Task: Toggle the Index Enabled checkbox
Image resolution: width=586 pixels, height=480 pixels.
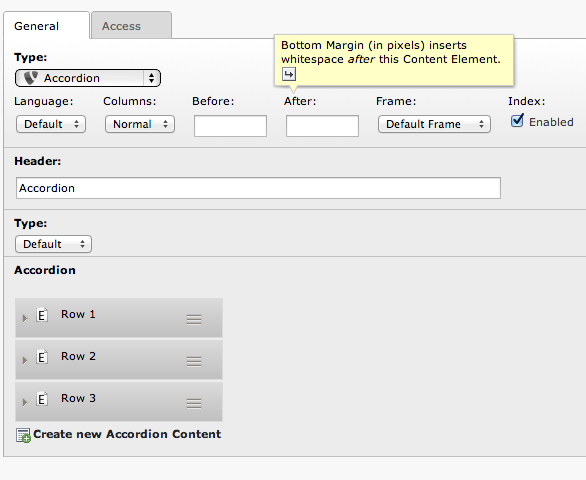Action: (517, 121)
